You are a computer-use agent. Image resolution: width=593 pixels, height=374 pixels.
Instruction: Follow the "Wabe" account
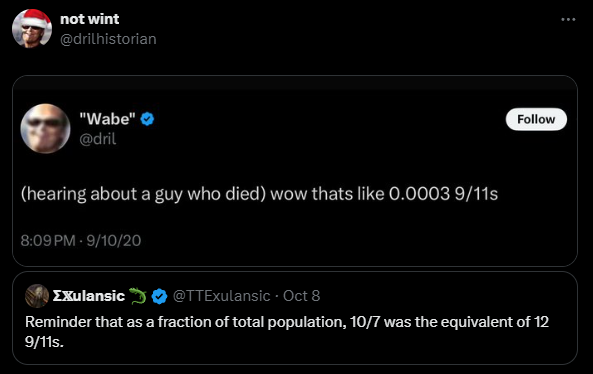536,119
